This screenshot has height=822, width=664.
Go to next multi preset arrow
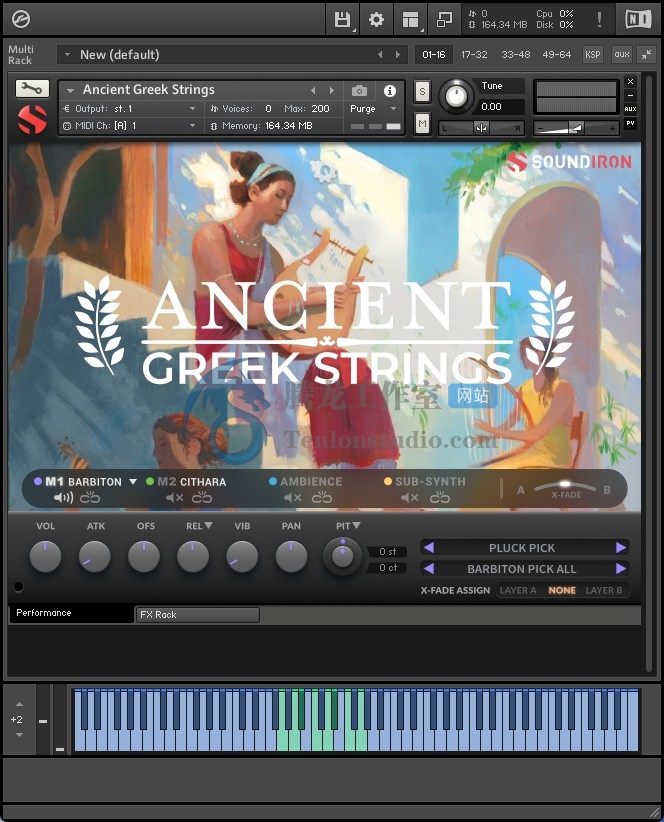[398, 55]
